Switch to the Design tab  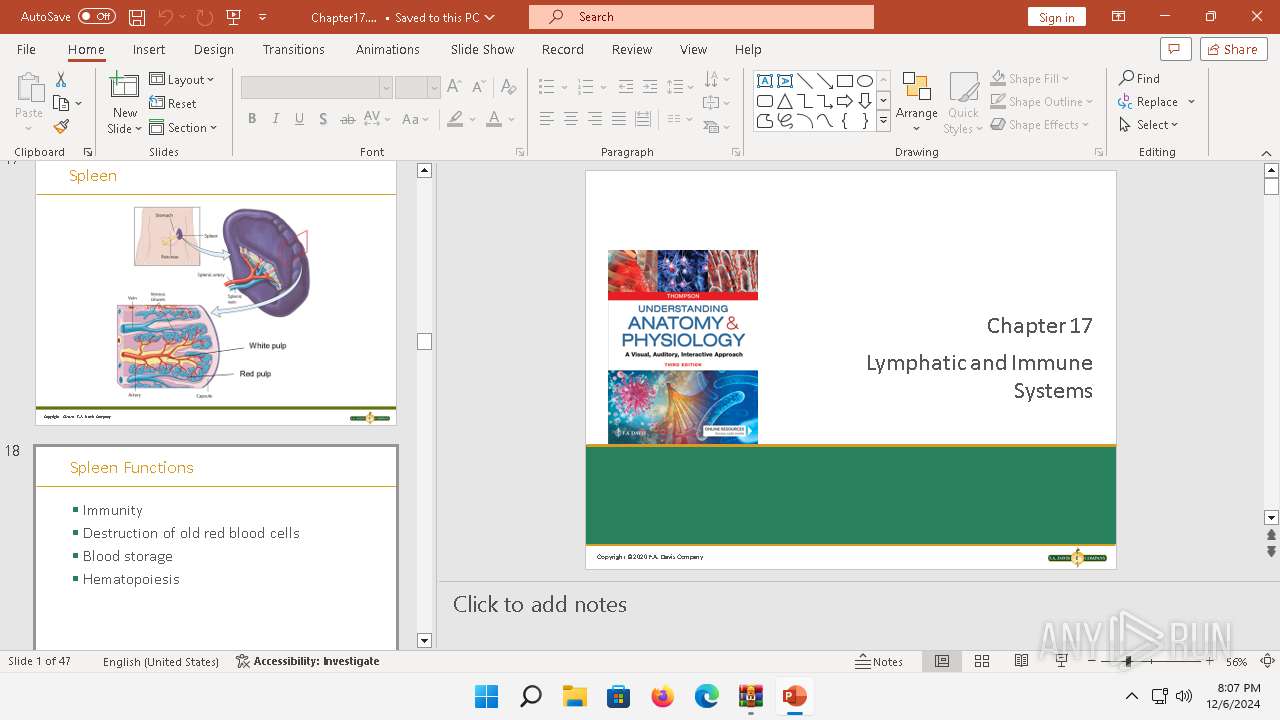[x=214, y=49]
